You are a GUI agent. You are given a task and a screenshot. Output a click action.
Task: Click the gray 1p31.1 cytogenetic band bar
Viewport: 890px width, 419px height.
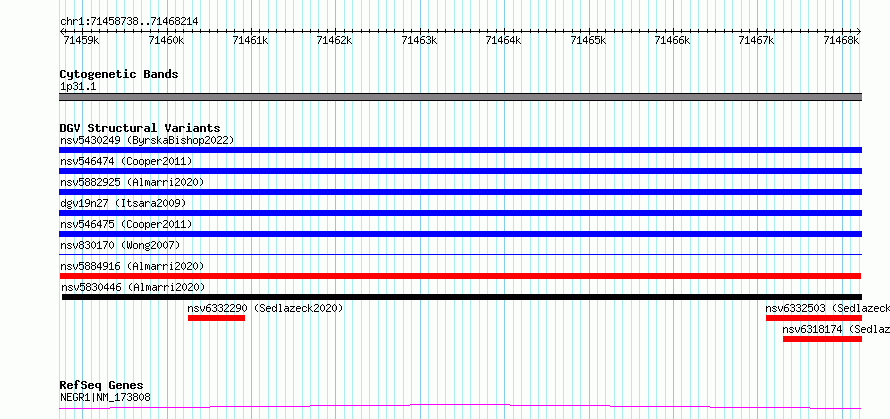tap(460, 97)
